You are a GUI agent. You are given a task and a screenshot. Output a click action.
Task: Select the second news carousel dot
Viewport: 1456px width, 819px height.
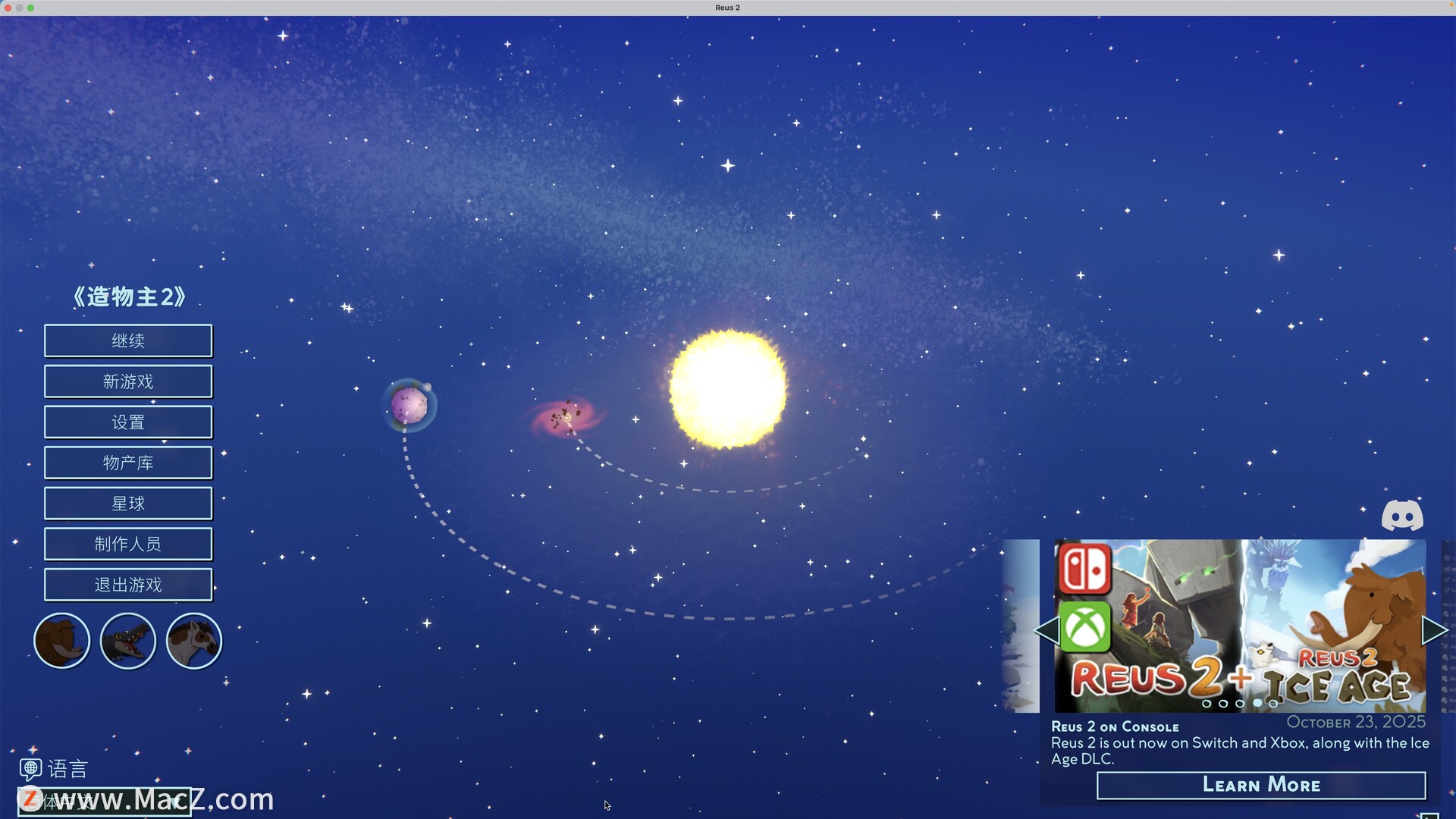click(1223, 704)
